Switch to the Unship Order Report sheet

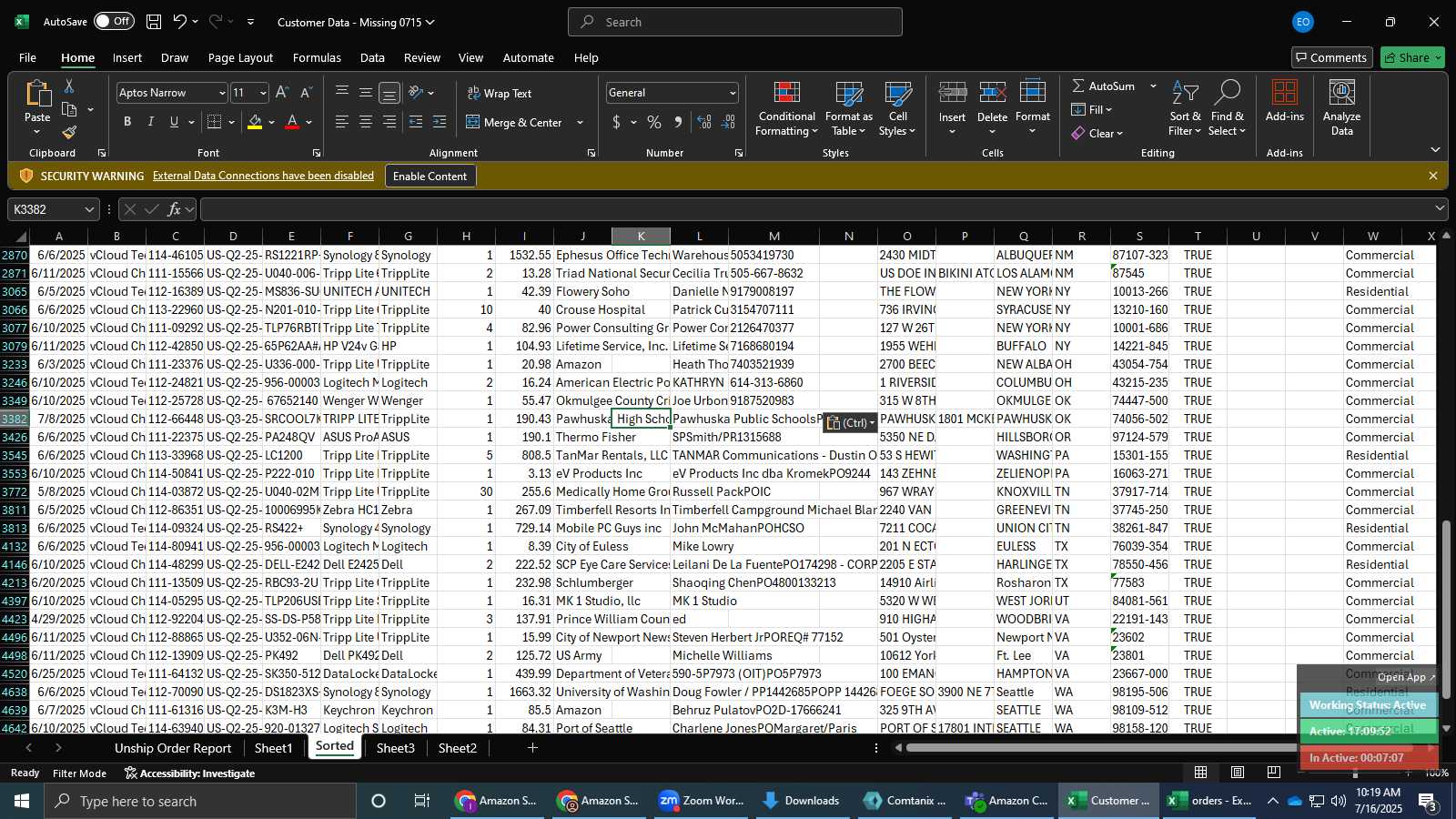point(173,748)
